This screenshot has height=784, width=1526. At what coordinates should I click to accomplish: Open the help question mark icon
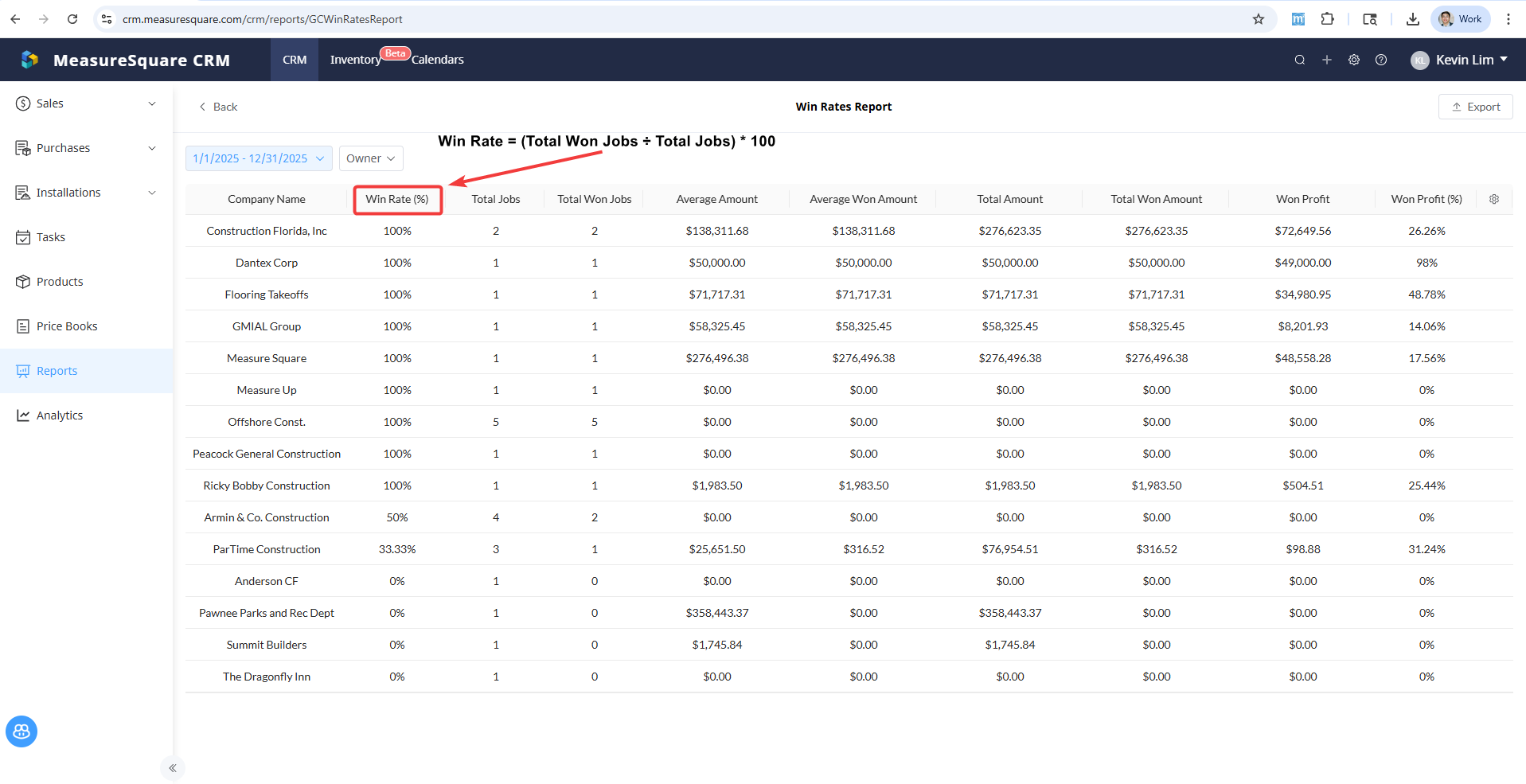(x=1381, y=60)
